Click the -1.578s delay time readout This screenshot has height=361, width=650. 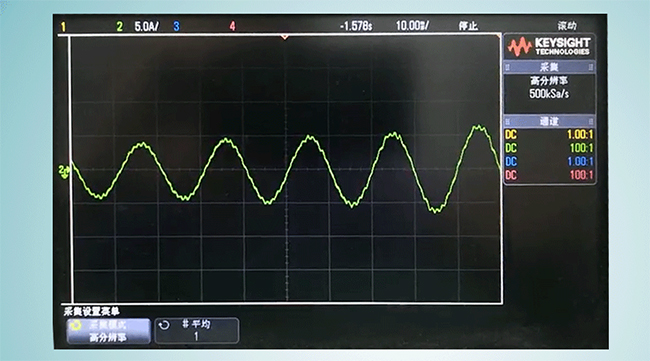(x=356, y=27)
